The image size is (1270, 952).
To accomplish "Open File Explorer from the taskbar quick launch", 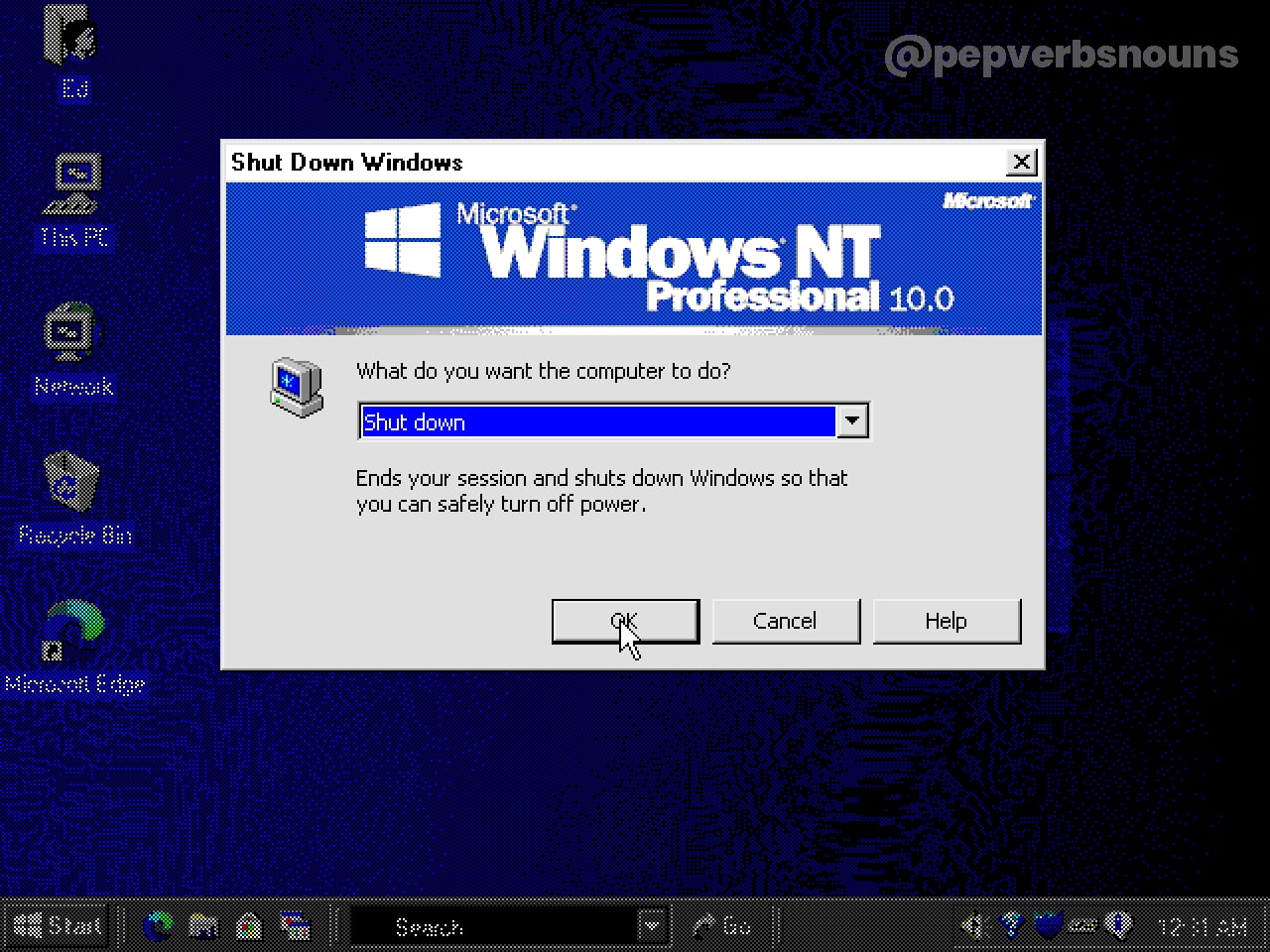I will (203, 926).
